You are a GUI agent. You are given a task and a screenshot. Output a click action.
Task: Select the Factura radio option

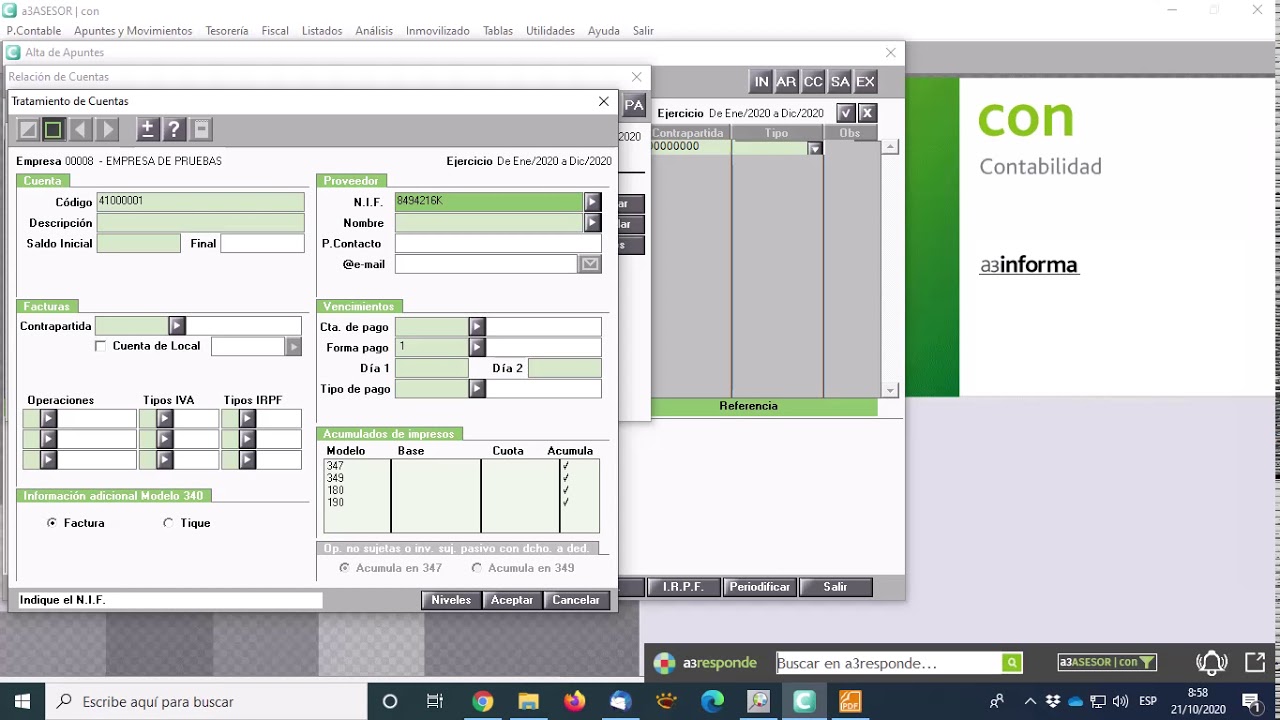52,523
